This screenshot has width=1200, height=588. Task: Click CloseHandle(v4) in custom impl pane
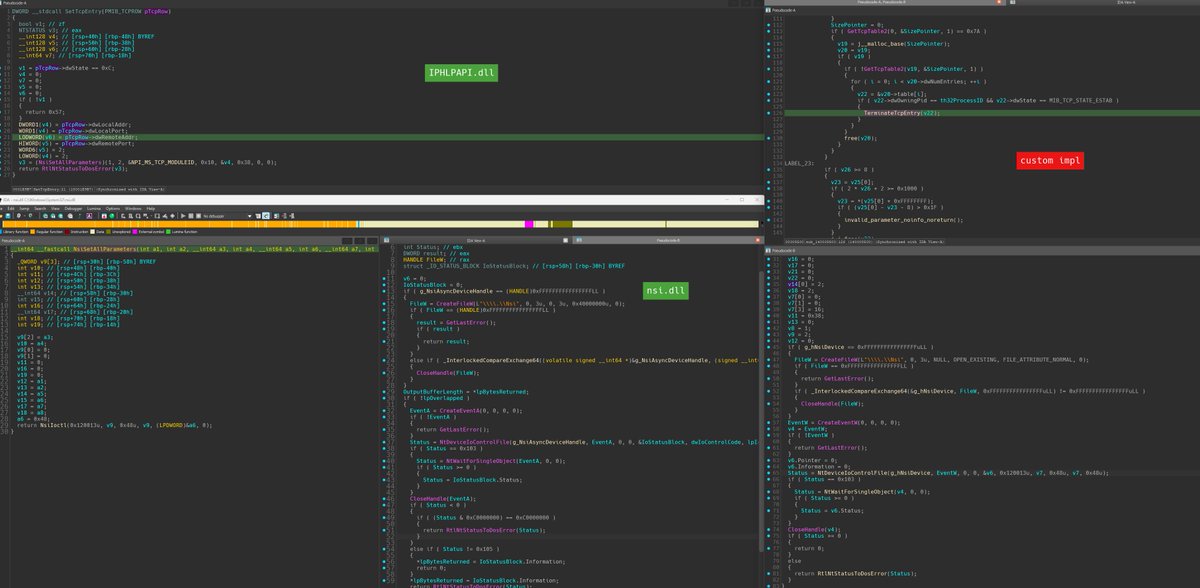(816, 528)
